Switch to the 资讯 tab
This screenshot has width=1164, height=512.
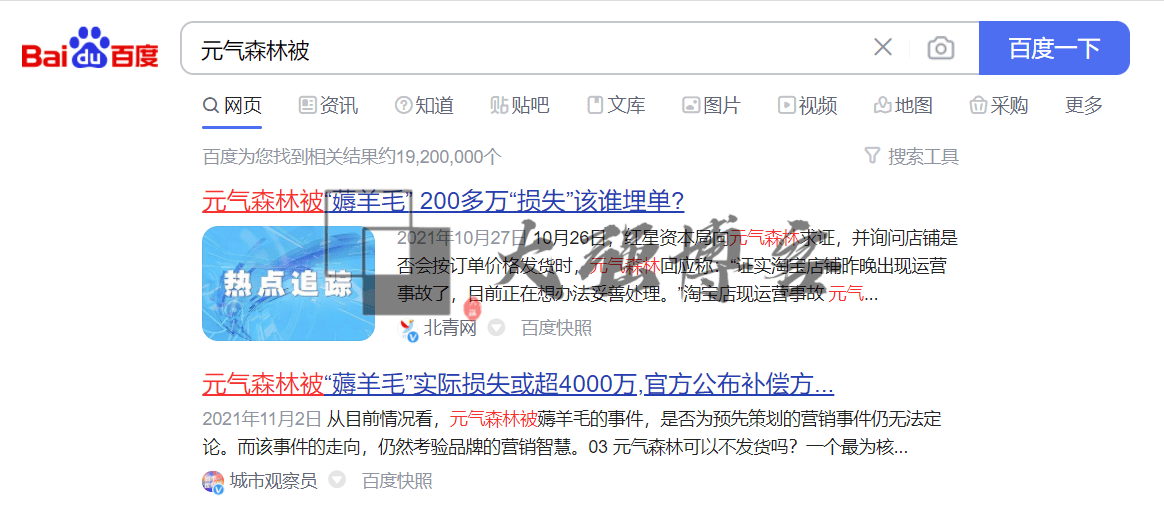[328, 105]
